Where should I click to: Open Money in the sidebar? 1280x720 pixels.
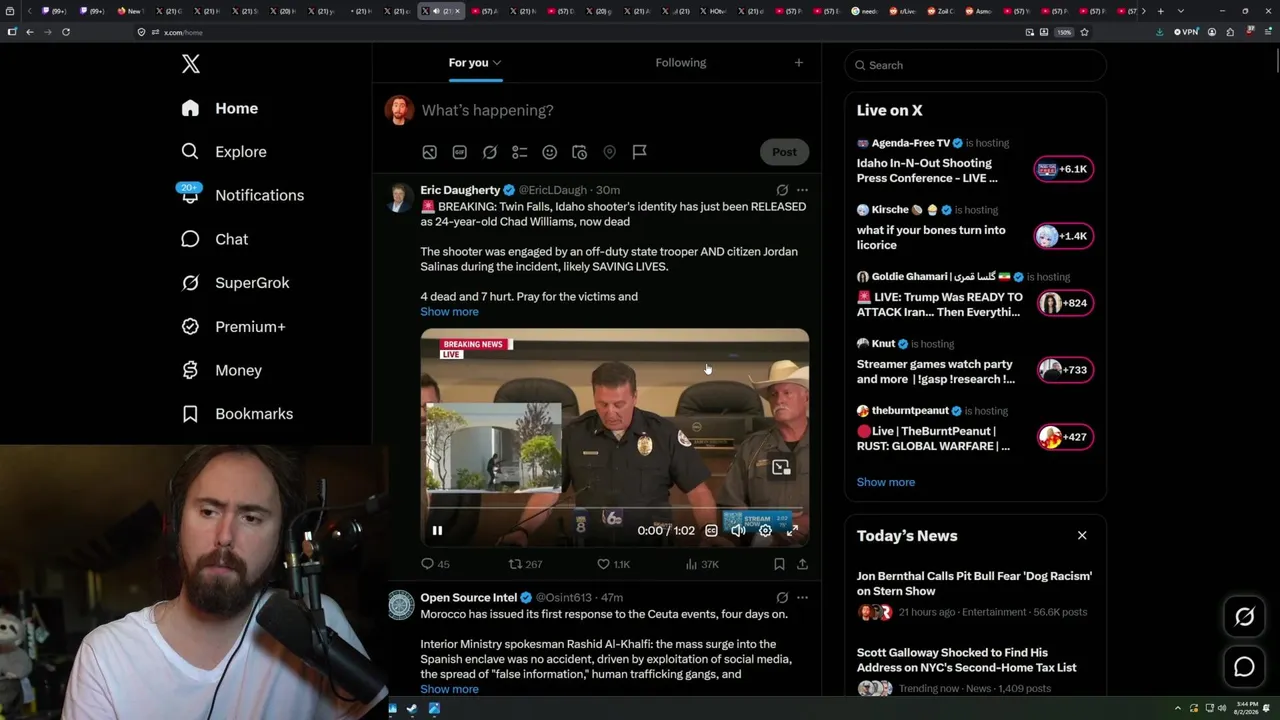pyautogui.click(x=221, y=370)
